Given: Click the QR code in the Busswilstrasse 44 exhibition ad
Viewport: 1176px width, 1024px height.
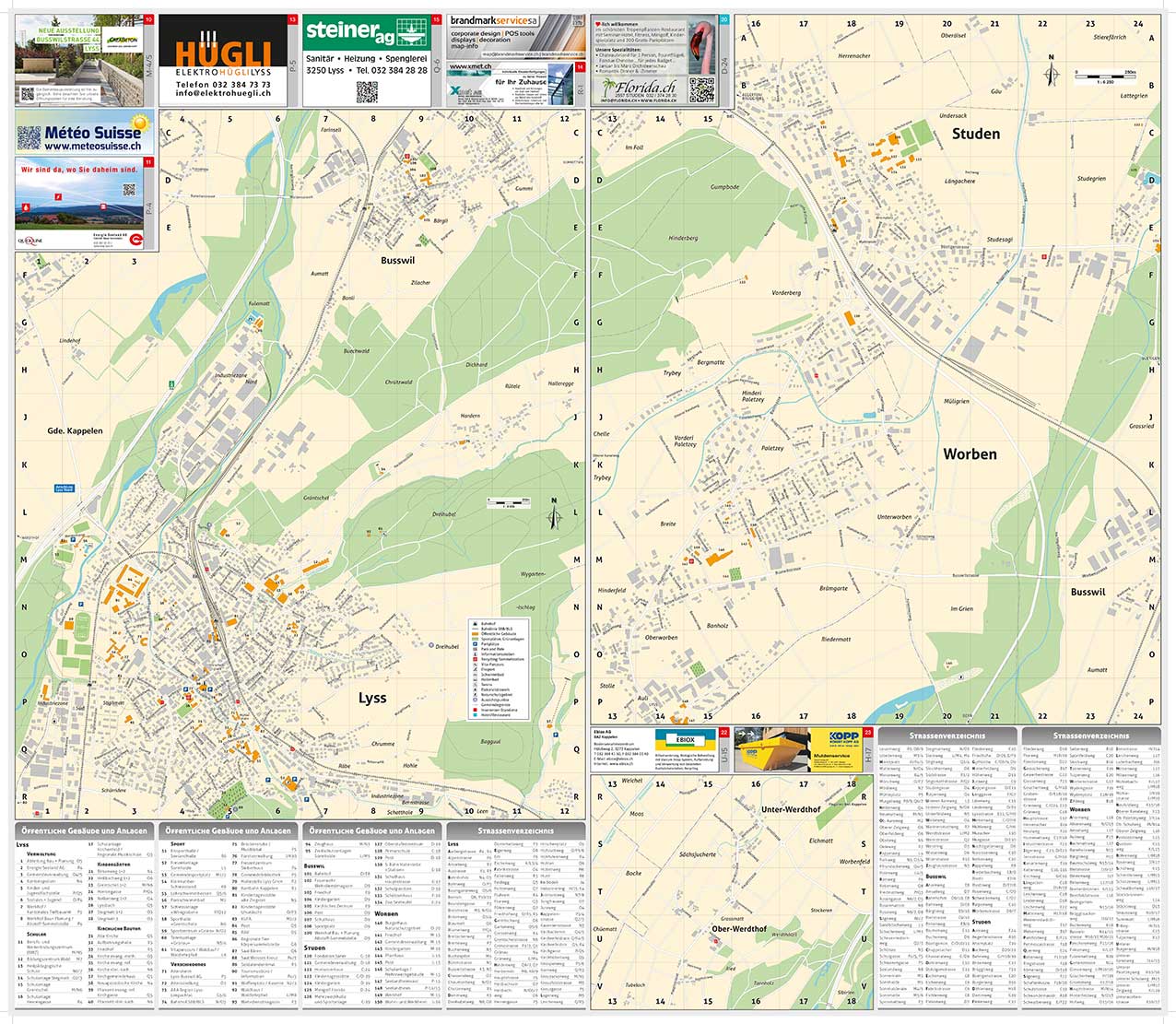Looking at the screenshot, I should pyautogui.click(x=28, y=92).
